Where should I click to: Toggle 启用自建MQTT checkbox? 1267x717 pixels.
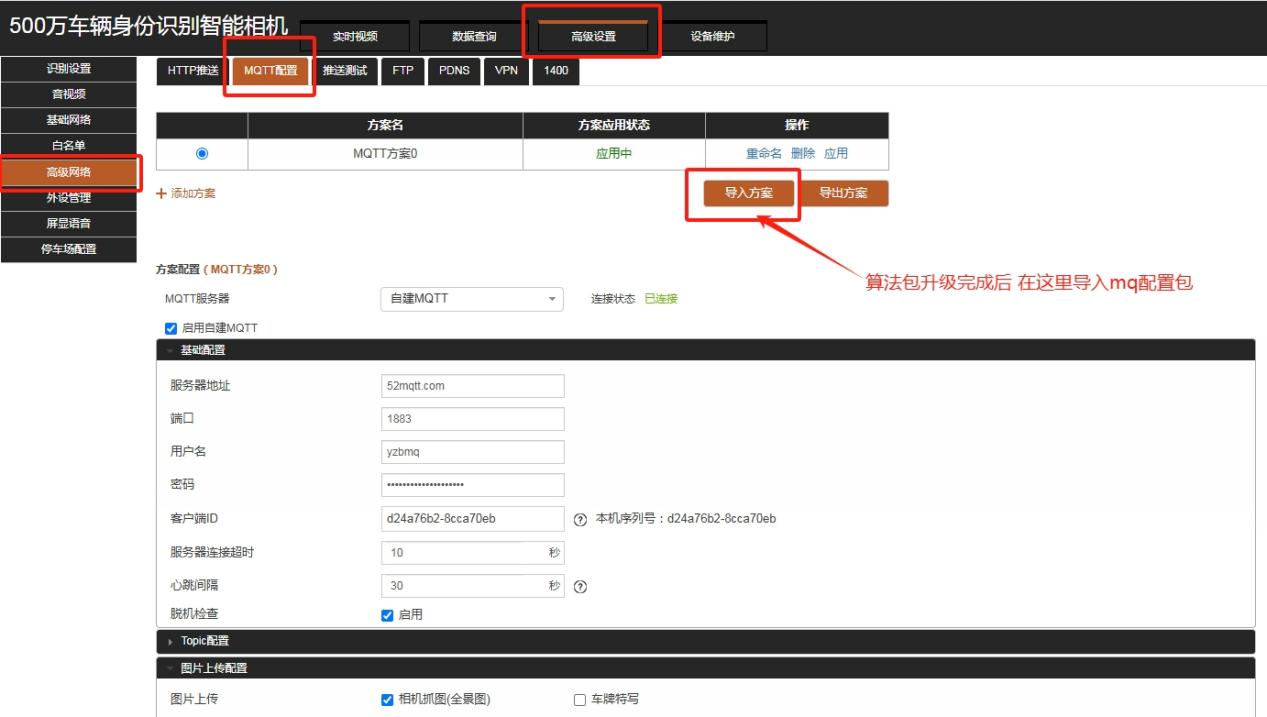(x=171, y=327)
